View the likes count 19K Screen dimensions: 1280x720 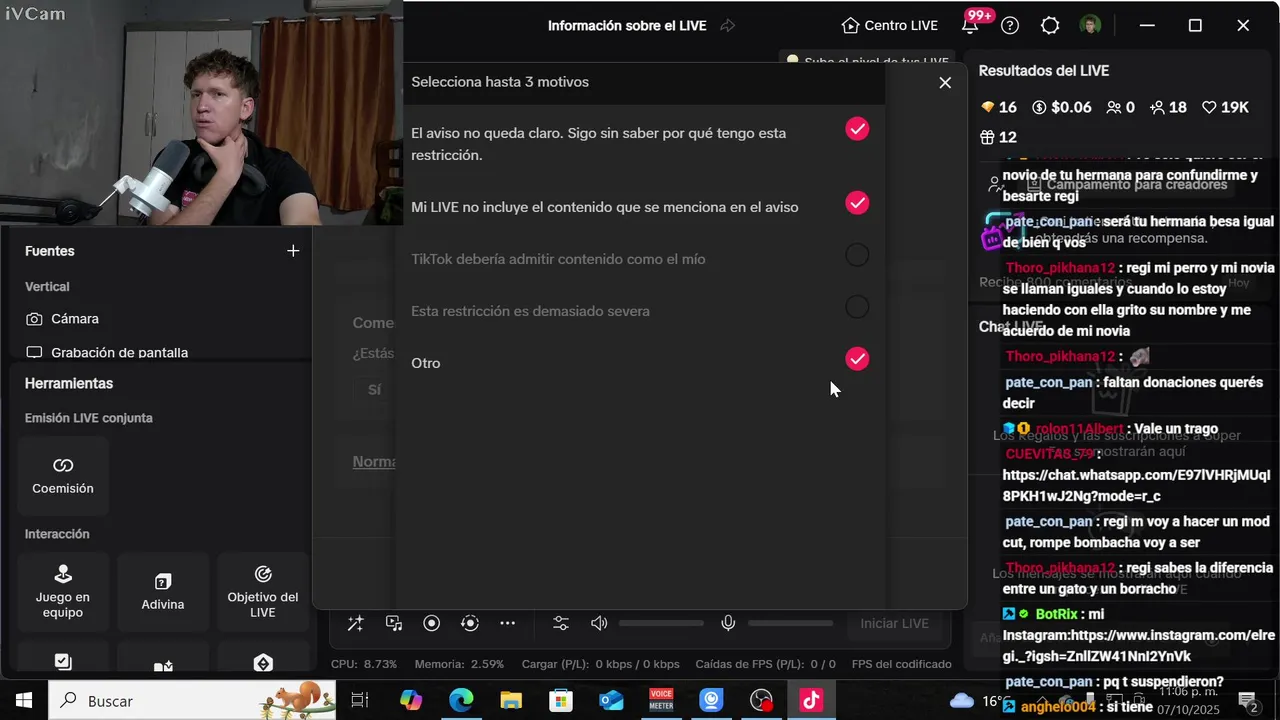tap(1225, 107)
